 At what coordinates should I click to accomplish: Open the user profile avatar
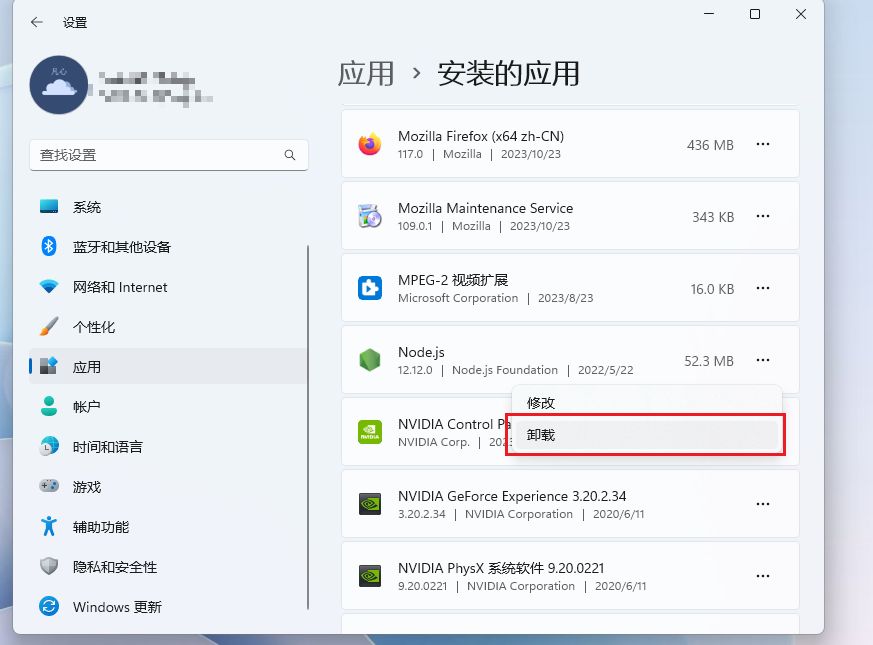tap(59, 85)
